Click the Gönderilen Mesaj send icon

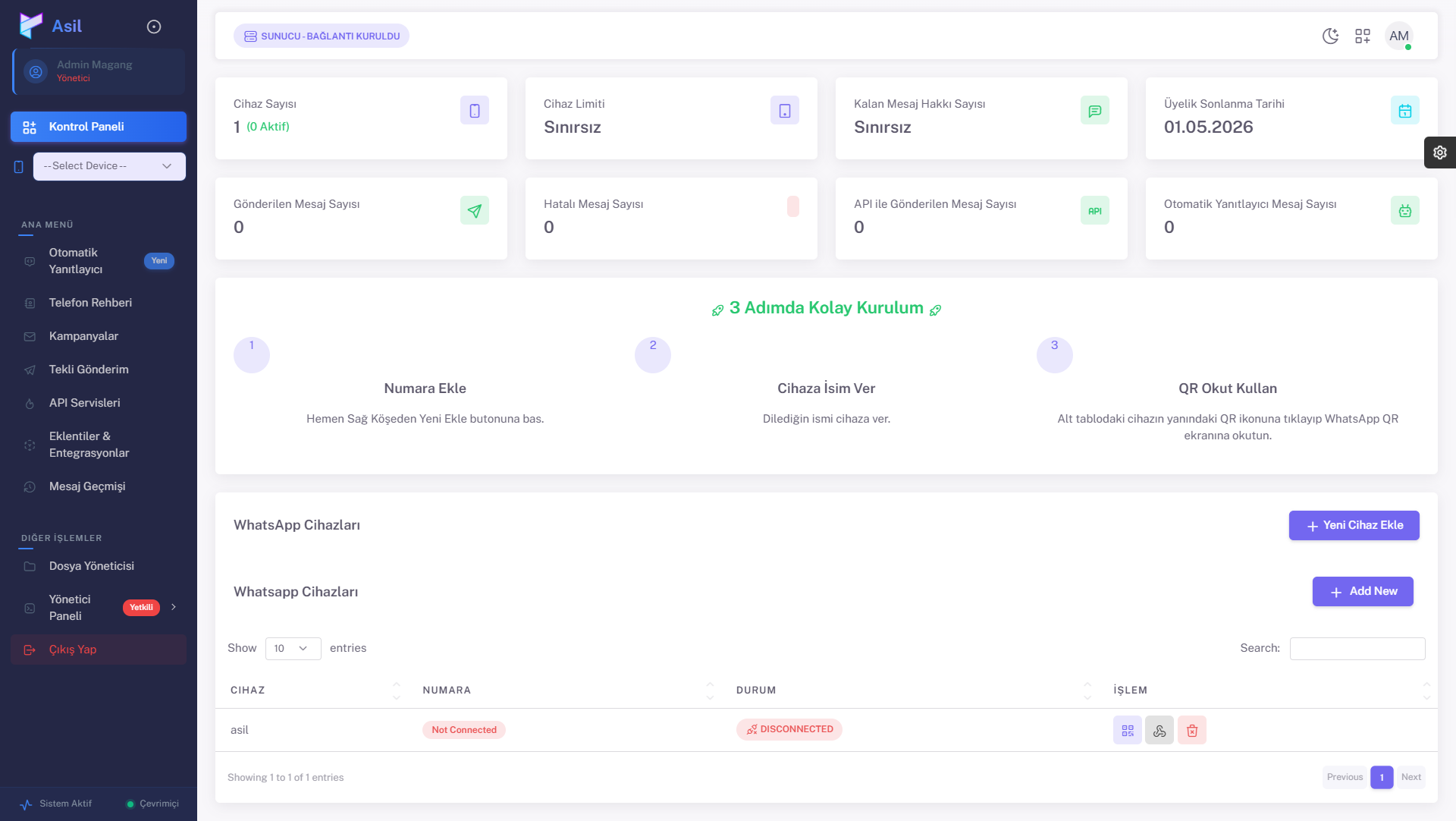(x=475, y=211)
